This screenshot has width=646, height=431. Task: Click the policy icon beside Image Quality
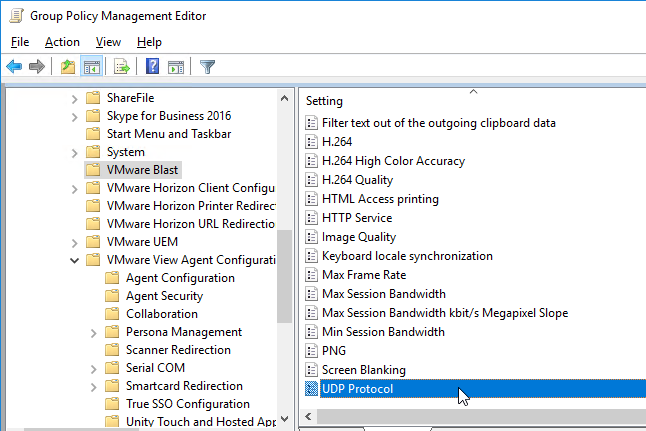click(311, 237)
